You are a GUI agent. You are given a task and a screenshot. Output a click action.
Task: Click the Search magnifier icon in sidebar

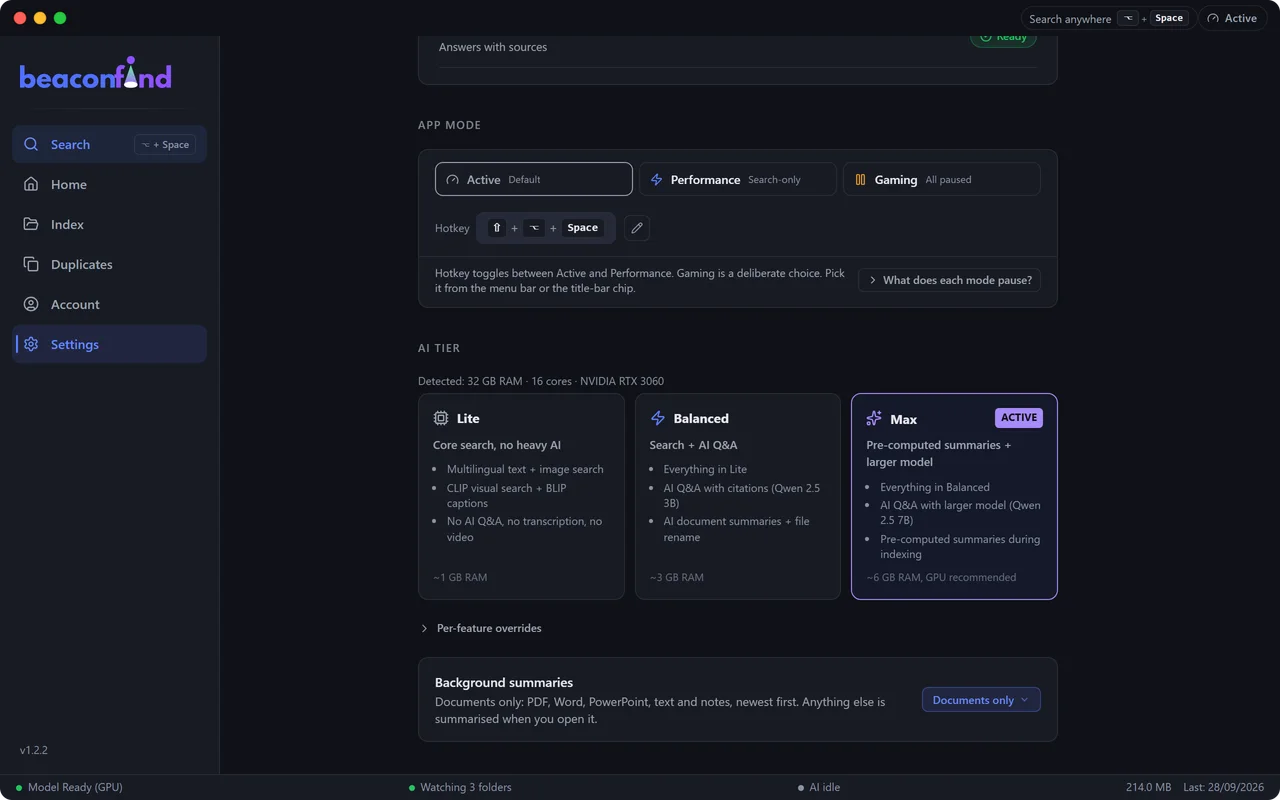pos(31,144)
